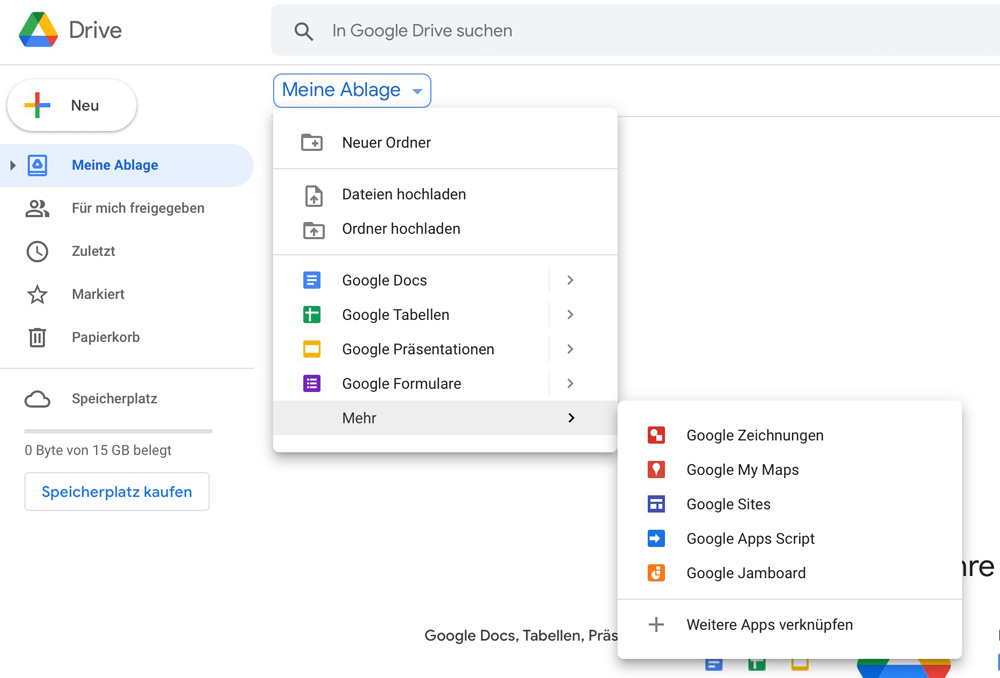Select Dateien hochladen menu entry
This screenshot has width=1000, height=678.
pos(445,194)
